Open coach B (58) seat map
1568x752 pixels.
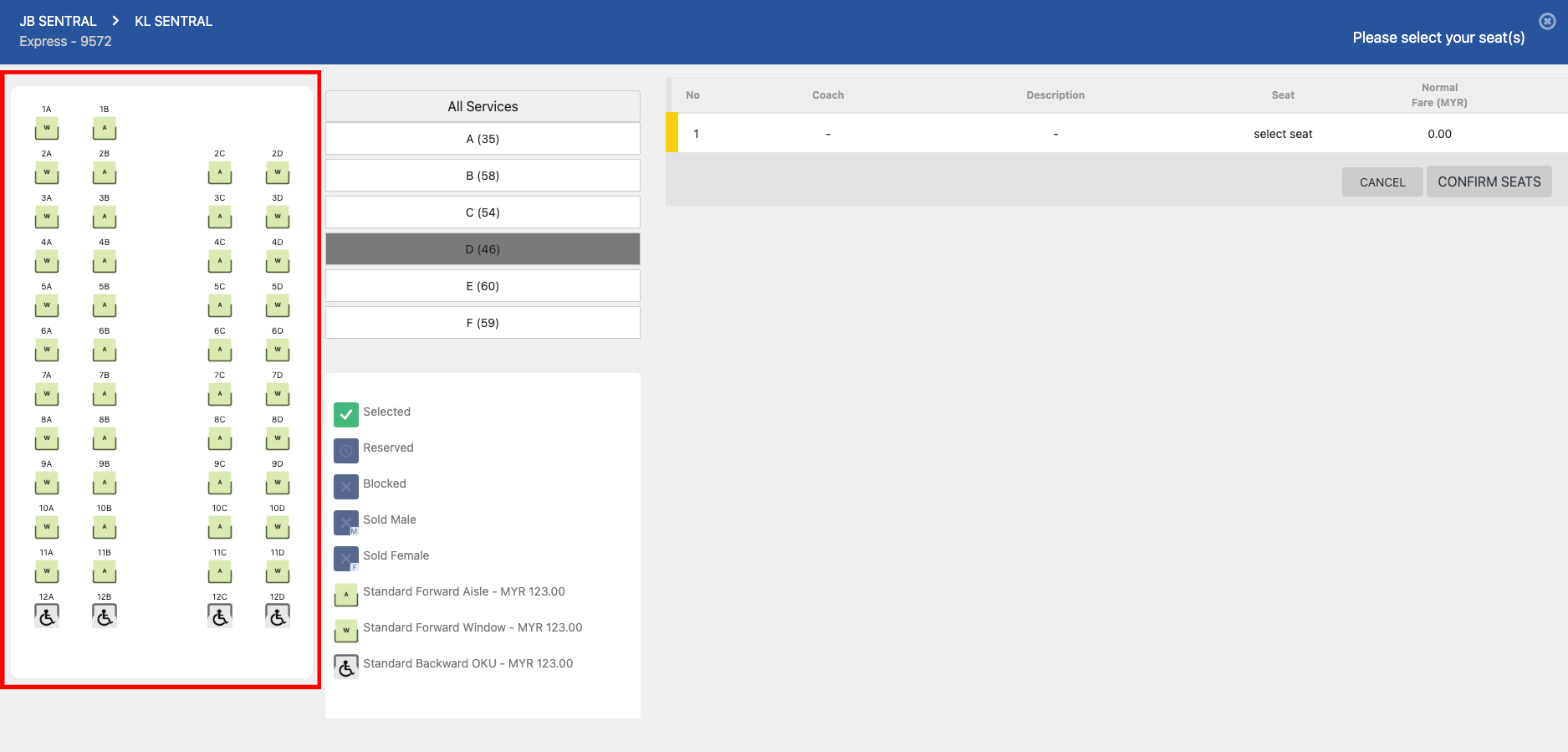(x=483, y=176)
